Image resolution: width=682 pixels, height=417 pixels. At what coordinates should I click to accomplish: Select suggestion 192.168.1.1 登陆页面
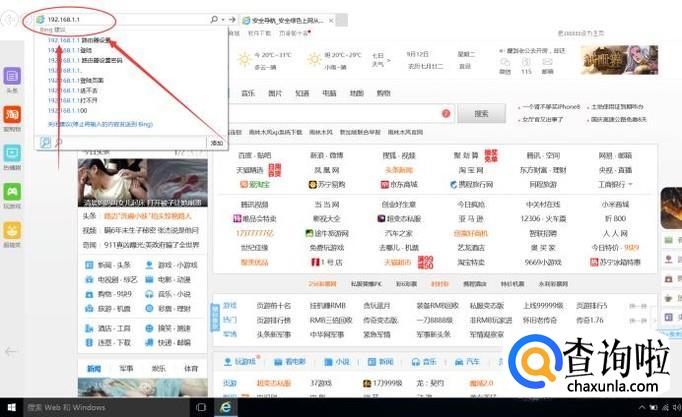pos(76,80)
